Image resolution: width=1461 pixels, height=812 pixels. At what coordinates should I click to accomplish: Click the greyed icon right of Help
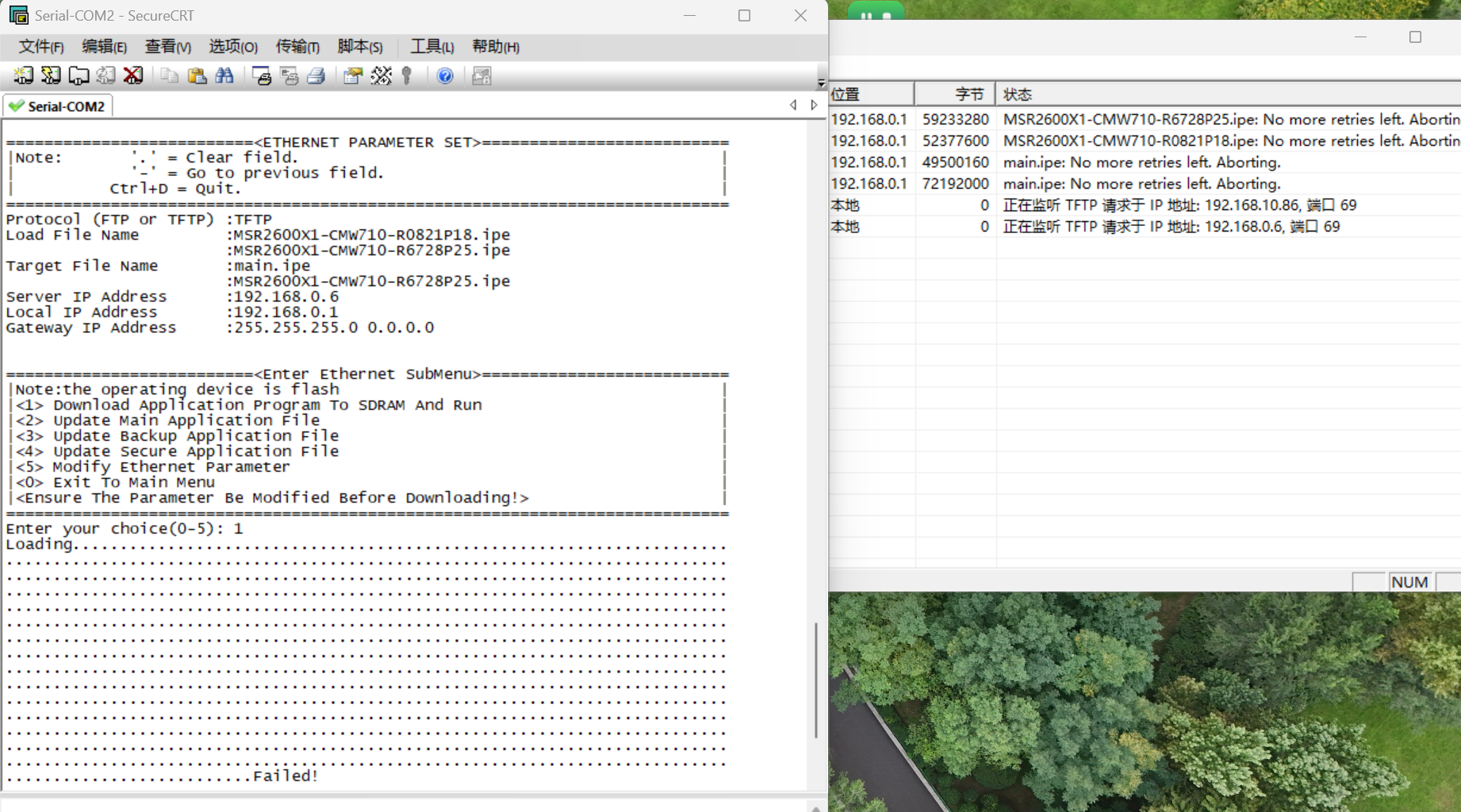point(481,76)
